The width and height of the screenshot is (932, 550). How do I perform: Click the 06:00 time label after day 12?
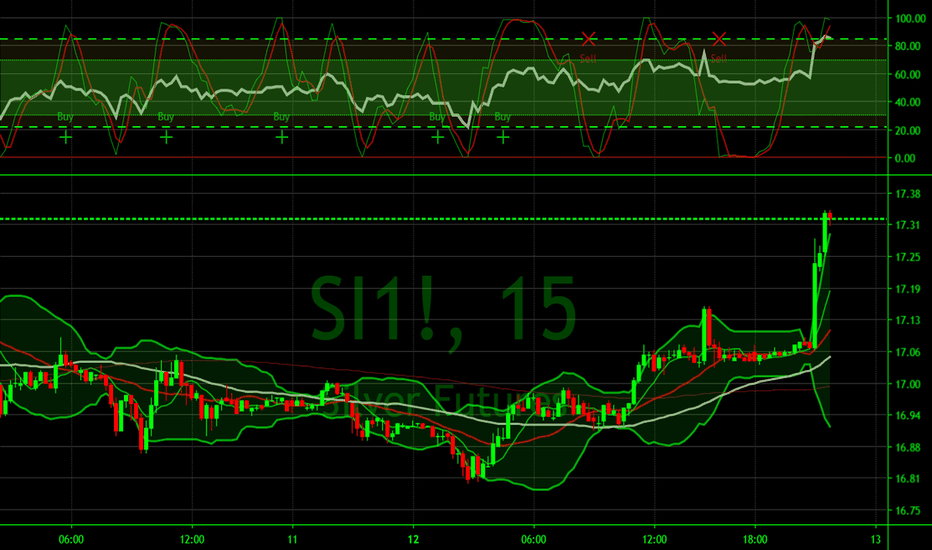tap(534, 540)
